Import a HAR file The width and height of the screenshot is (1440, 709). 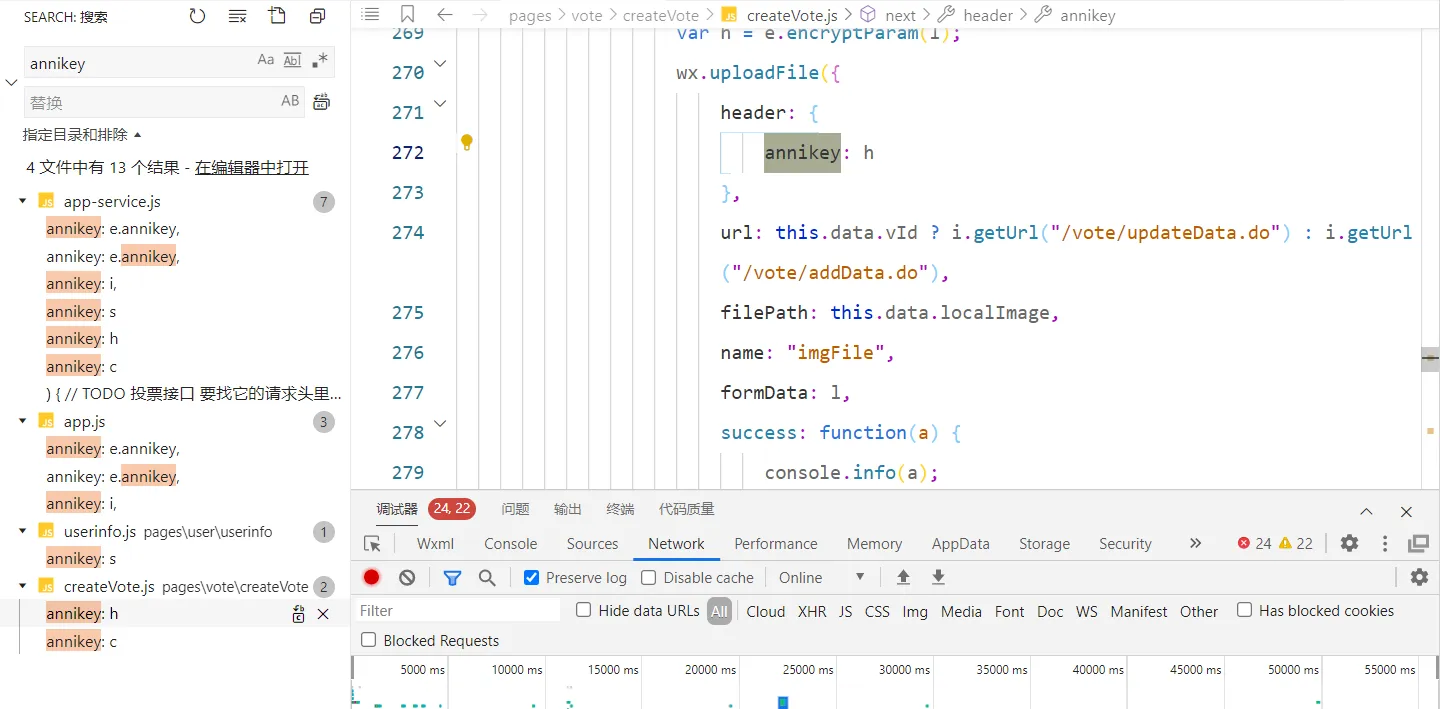(903, 577)
